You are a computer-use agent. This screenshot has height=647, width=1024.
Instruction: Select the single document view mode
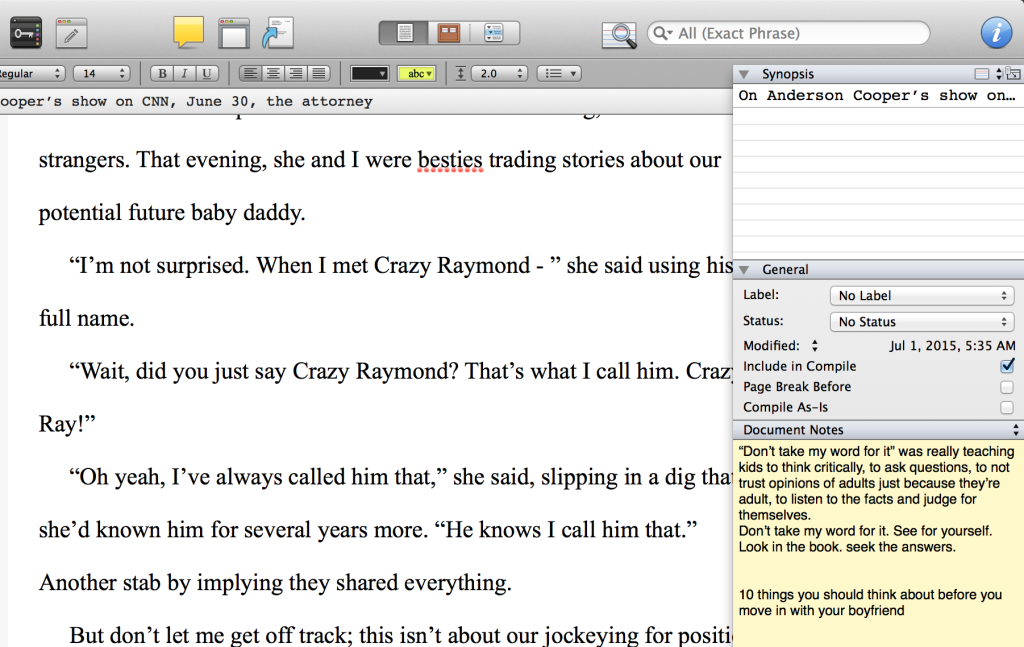(x=404, y=32)
